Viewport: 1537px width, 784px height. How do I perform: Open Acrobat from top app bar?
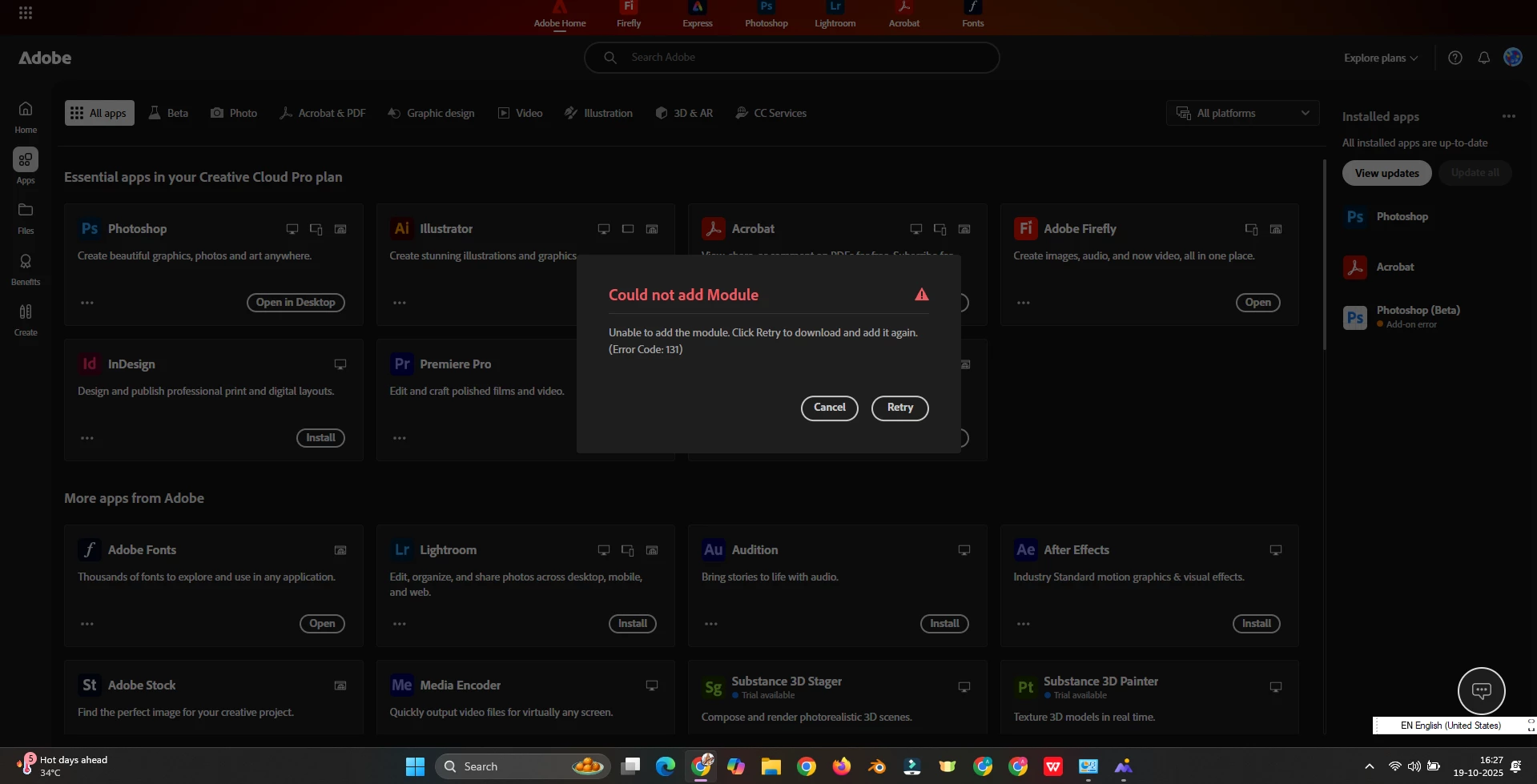point(904,14)
